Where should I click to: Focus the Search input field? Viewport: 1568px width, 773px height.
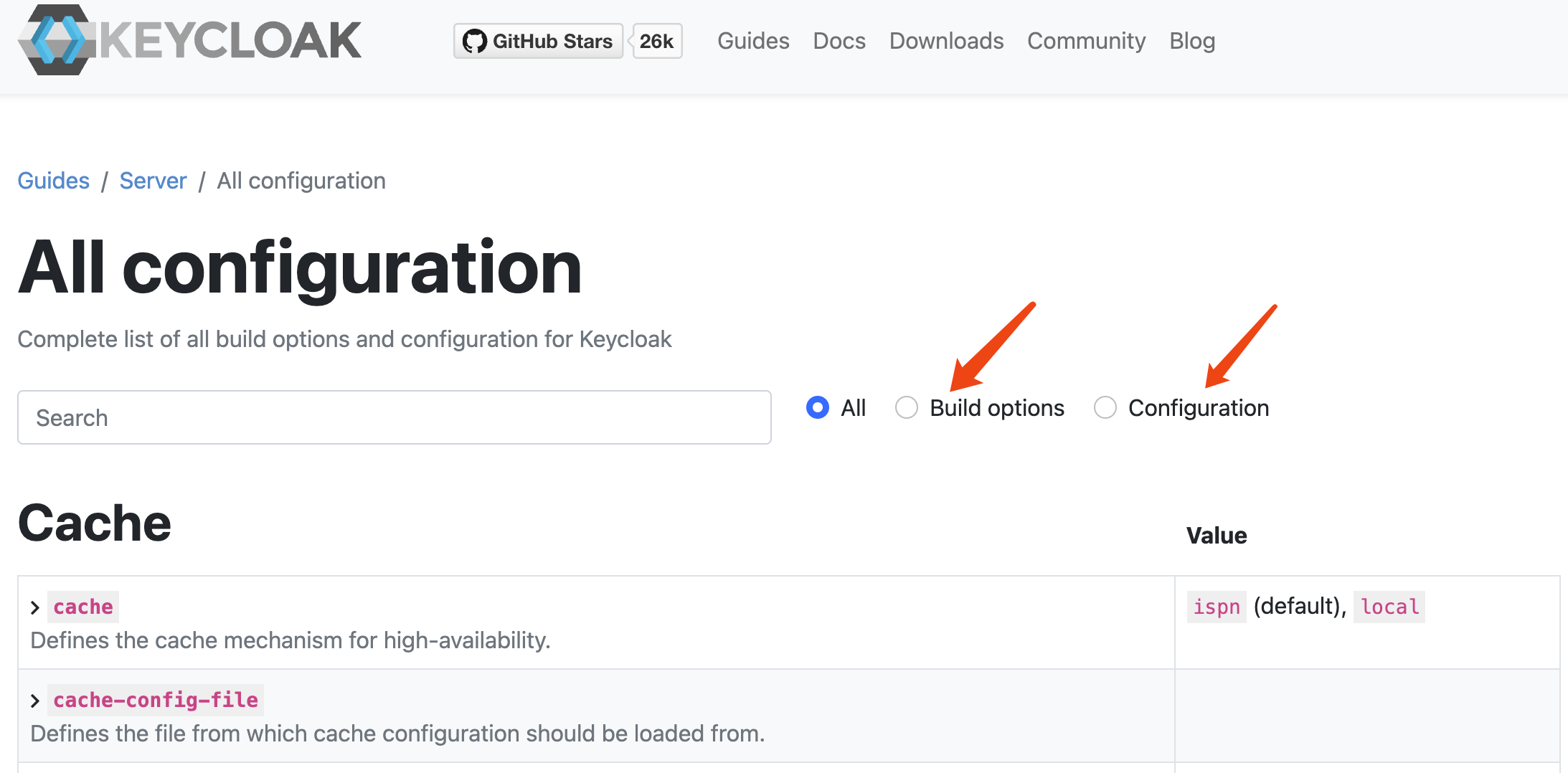[x=394, y=417]
